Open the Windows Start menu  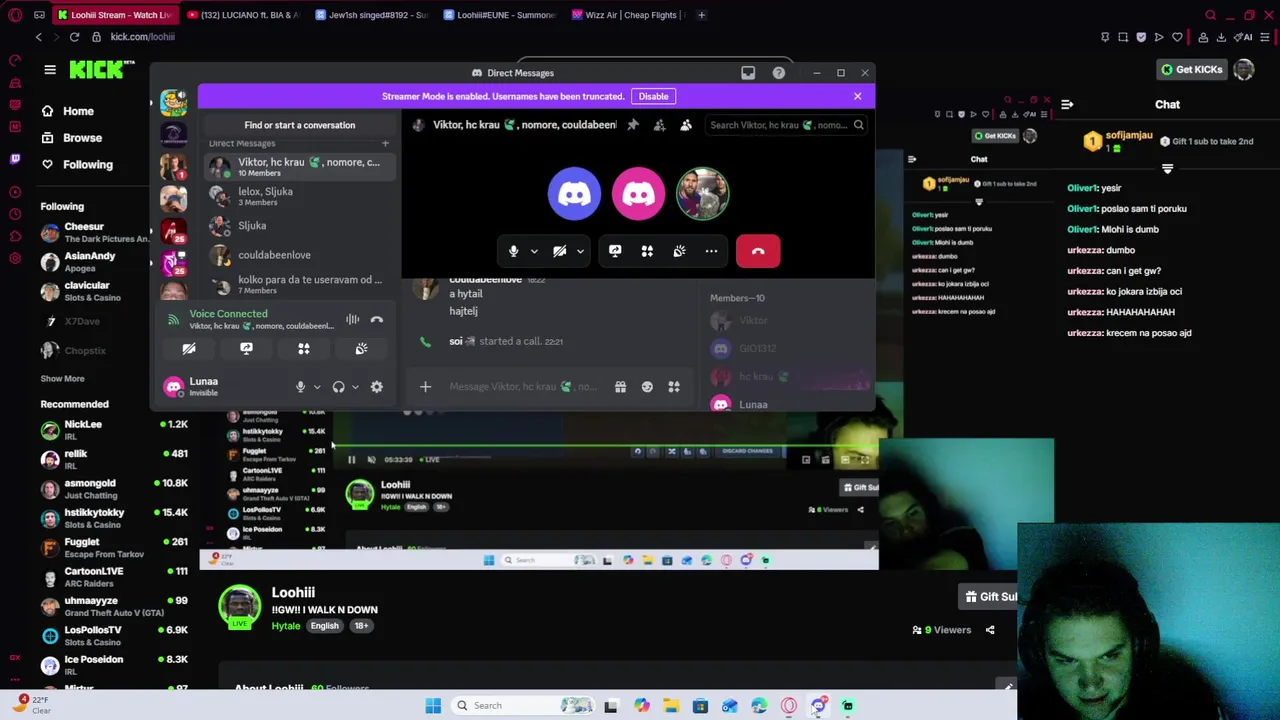pyautogui.click(x=433, y=706)
